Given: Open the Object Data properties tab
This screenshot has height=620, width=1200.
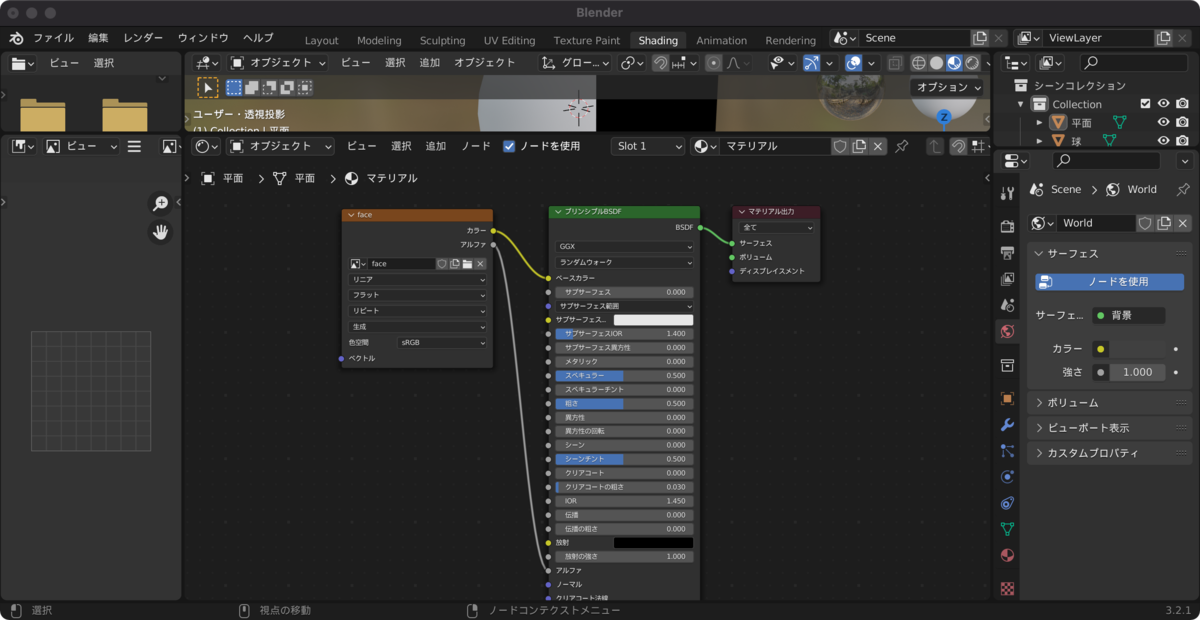Looking at the screenshot, I should point(1007,529).
